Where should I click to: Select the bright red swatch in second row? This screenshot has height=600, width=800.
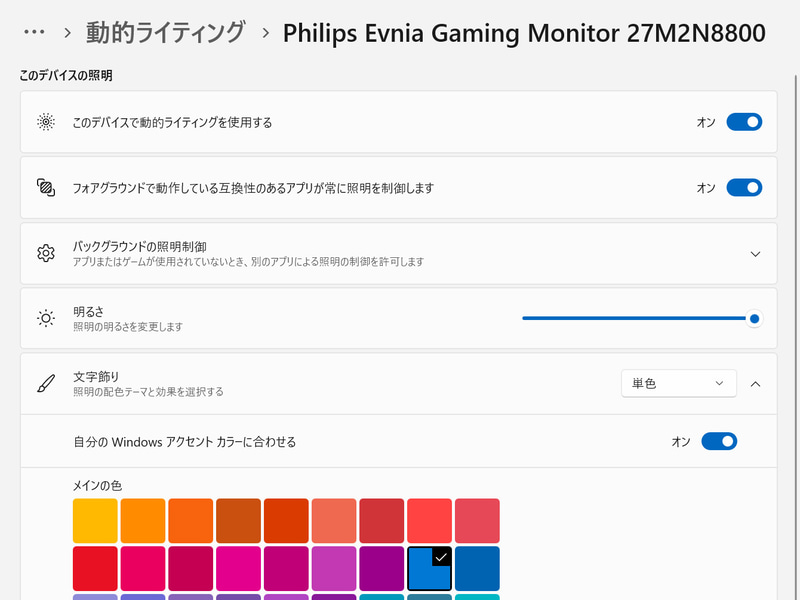coord(96,567)
